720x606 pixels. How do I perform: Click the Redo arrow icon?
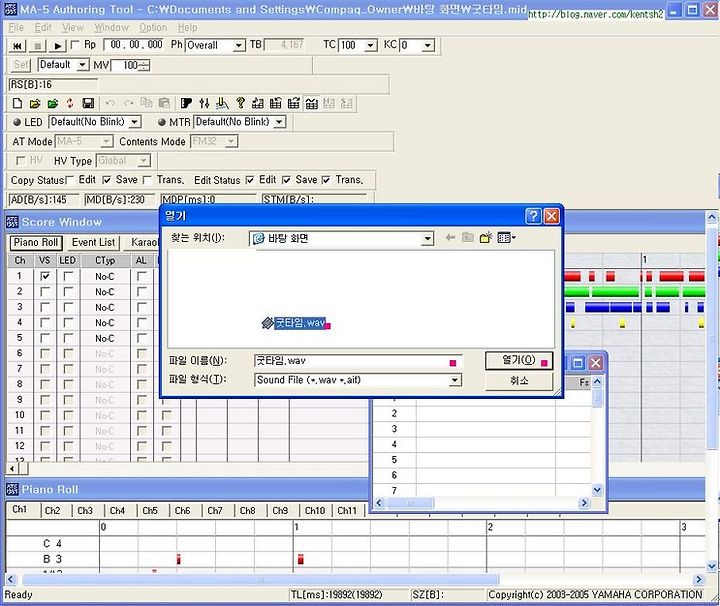[129, 104]
